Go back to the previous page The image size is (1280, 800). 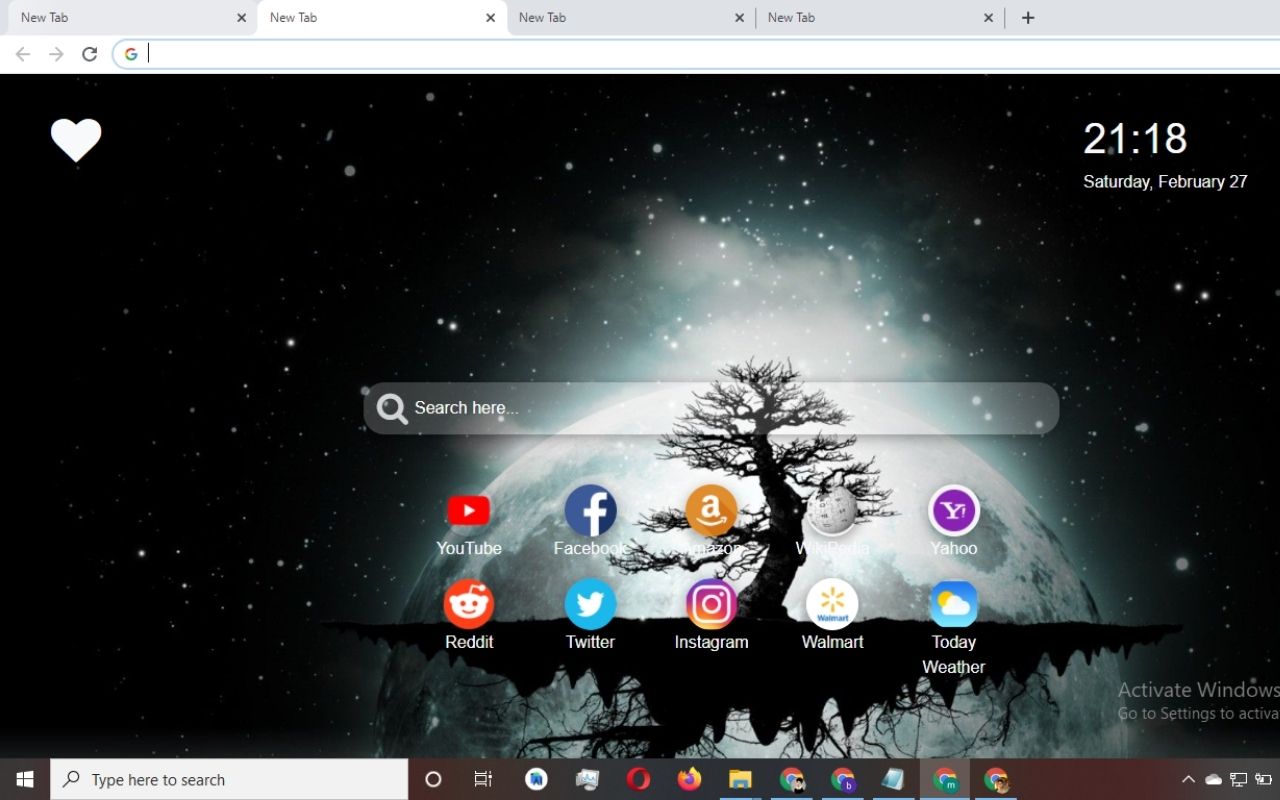click(x=23, y=54)
